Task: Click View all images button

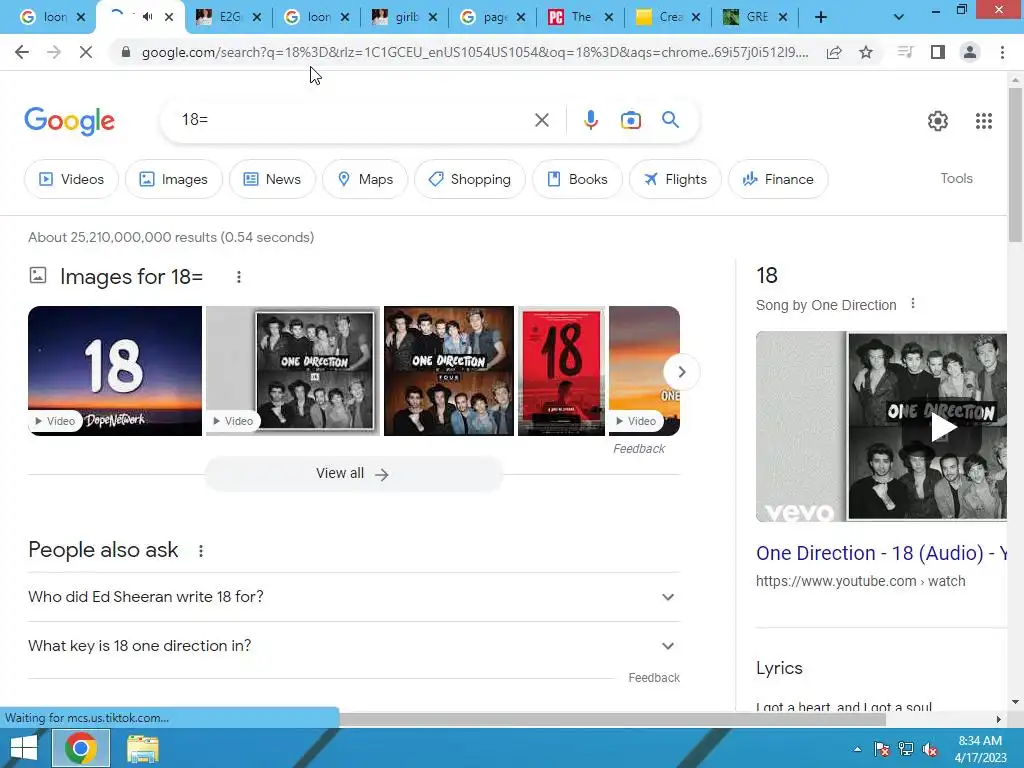Action: 353,473
